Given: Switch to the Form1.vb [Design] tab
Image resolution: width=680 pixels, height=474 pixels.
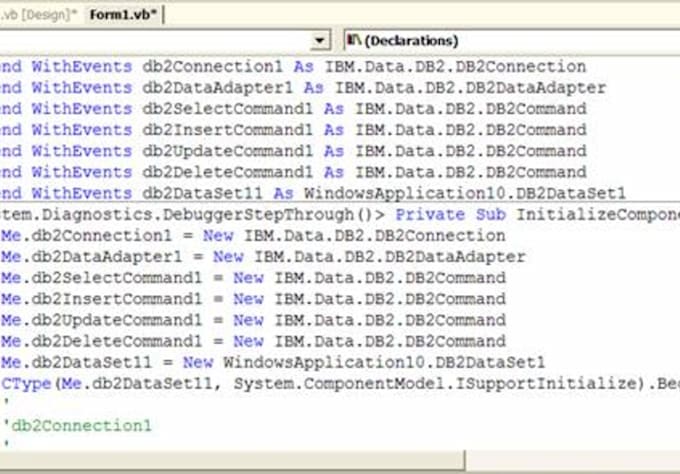Looking at the screenshot, I should click(x=38, y=15).
